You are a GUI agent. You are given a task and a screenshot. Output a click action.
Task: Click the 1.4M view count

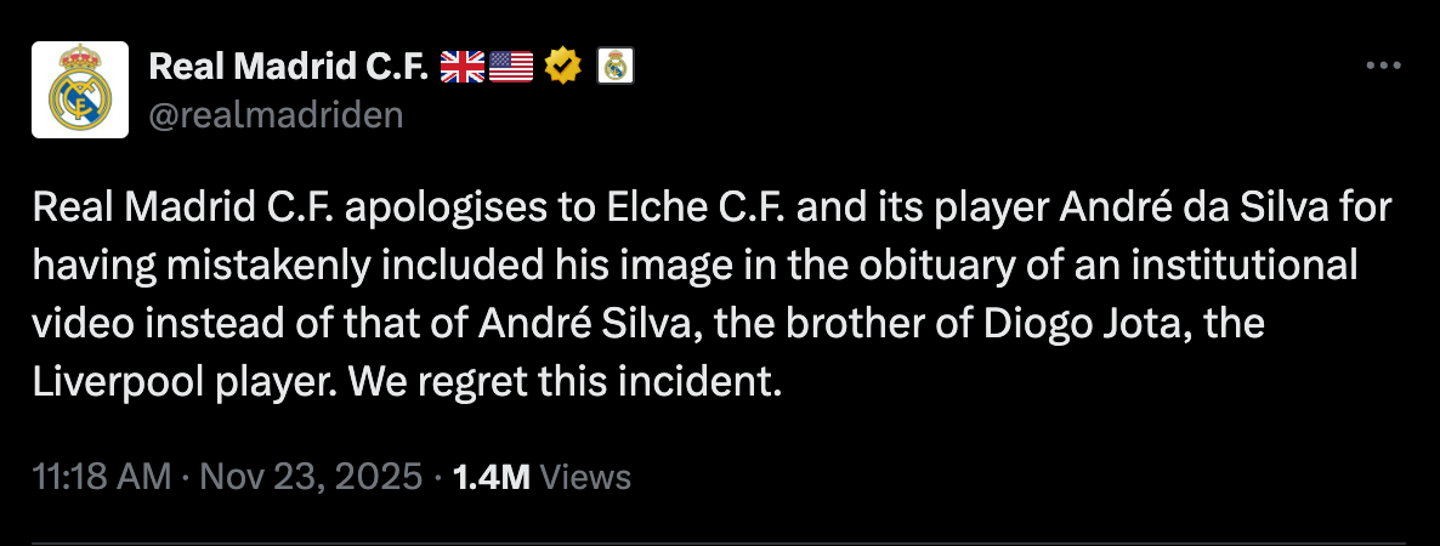coord(491,476)
